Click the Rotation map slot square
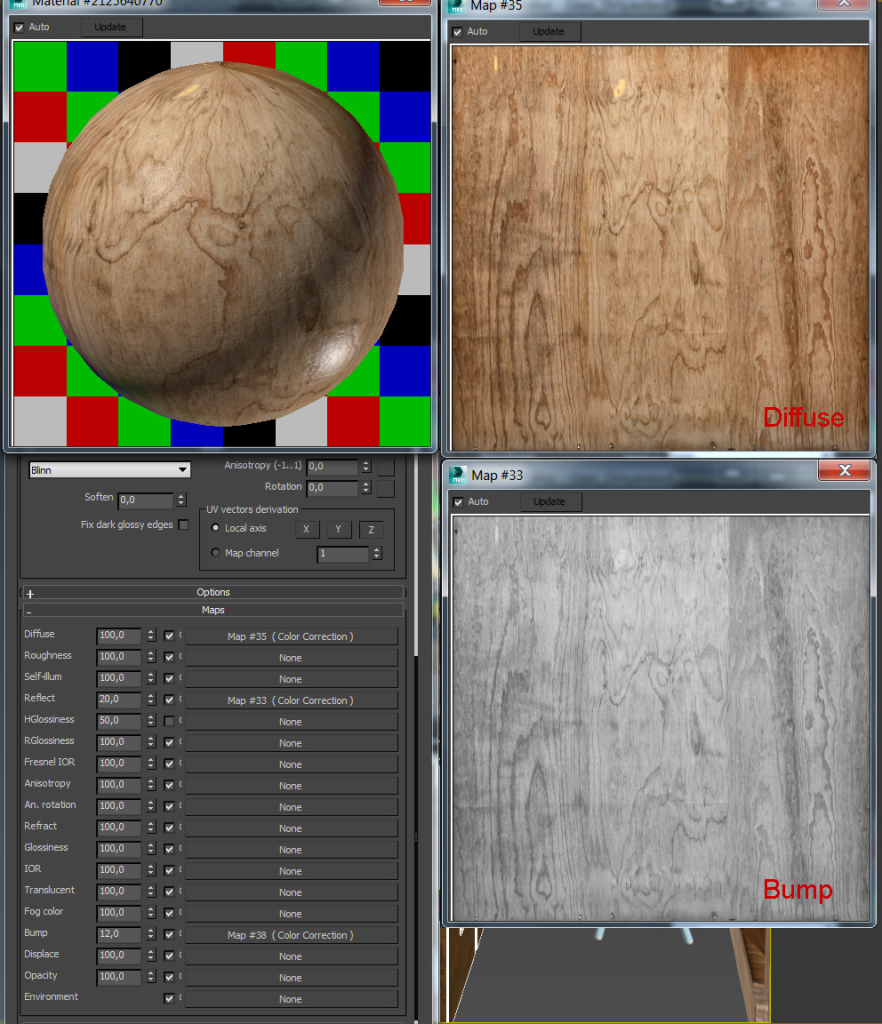Viewport: 882px width, 1024px height. (386, 488)
